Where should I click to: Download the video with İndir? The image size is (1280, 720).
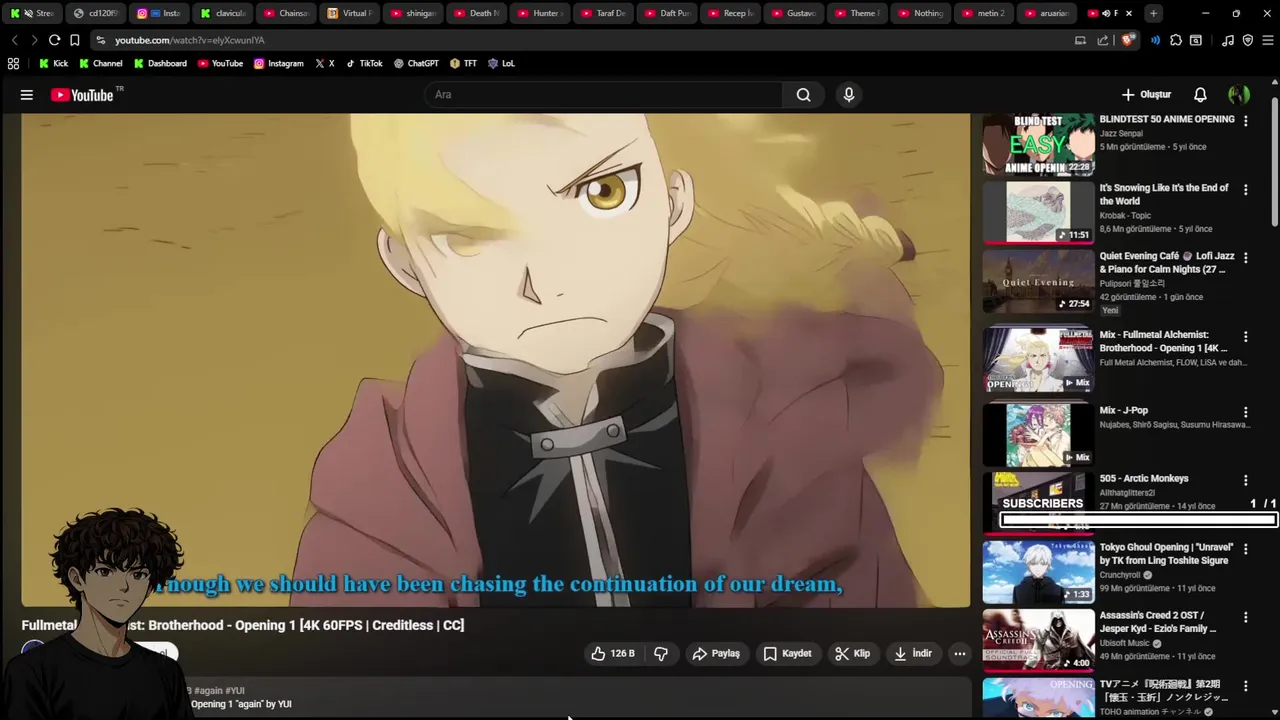pyautogui.click(x=913, y=654)
